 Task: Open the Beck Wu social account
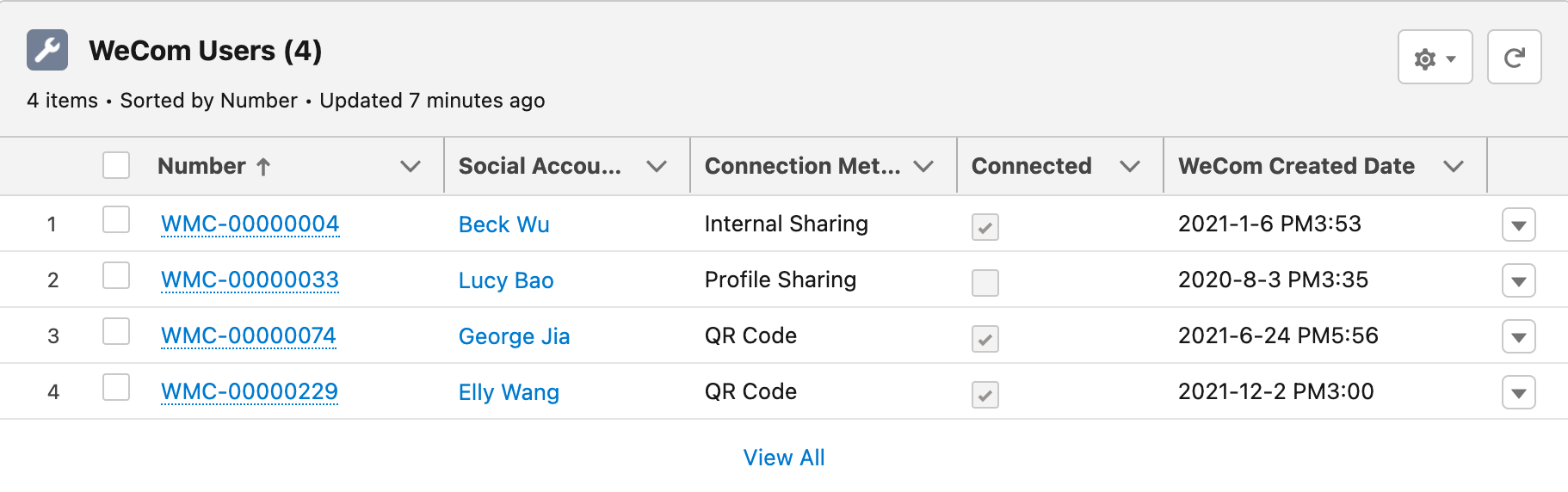coord(503,224)
